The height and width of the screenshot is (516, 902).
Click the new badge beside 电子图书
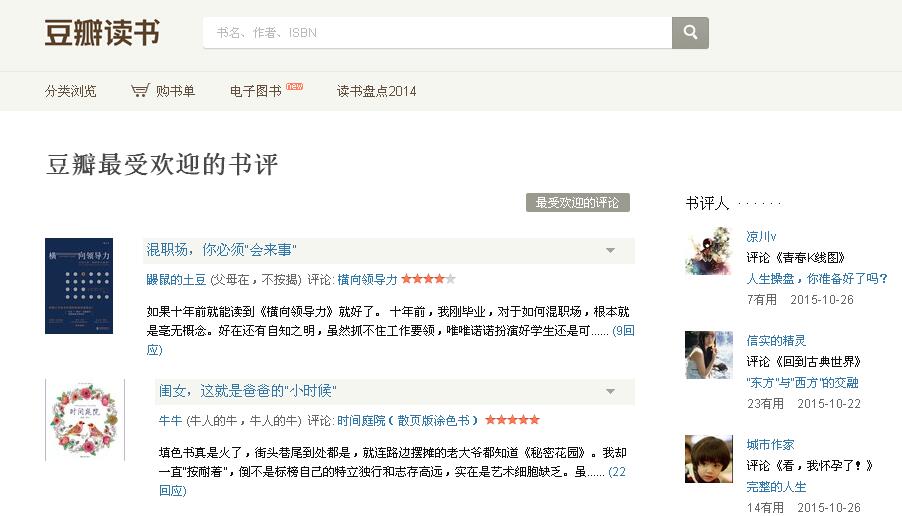[295, 86]
